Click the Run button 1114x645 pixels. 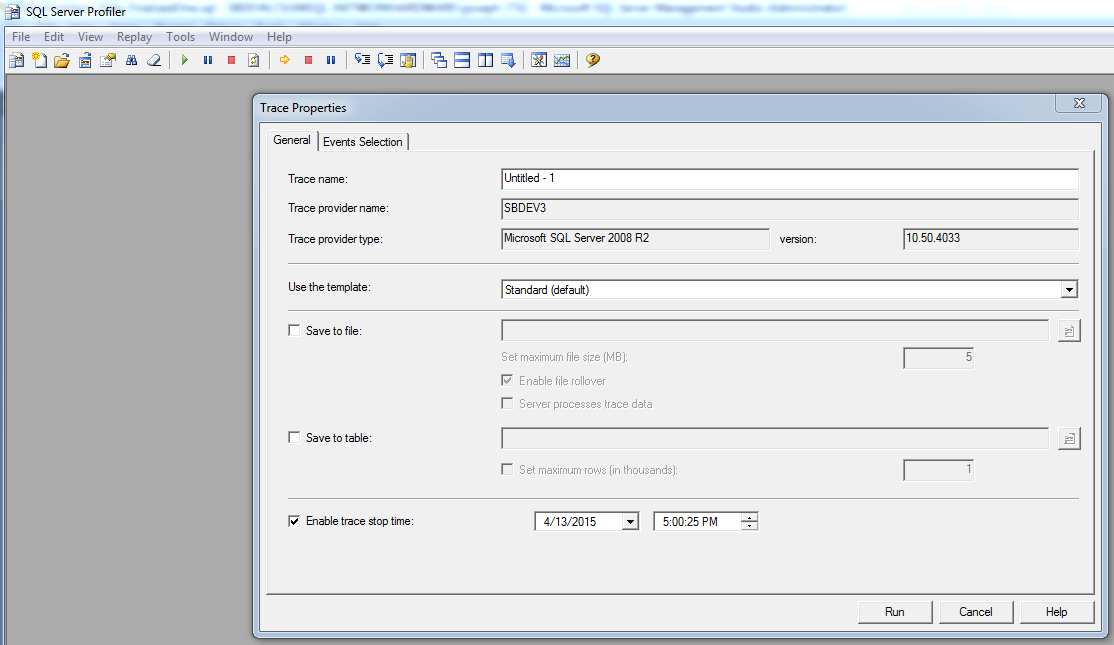point(894,611)
